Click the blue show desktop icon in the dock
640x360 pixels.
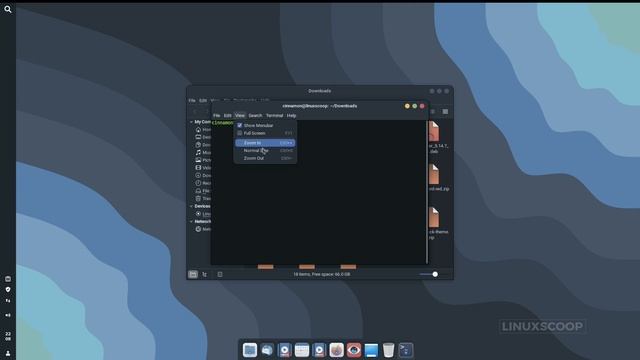coord(371,350)
